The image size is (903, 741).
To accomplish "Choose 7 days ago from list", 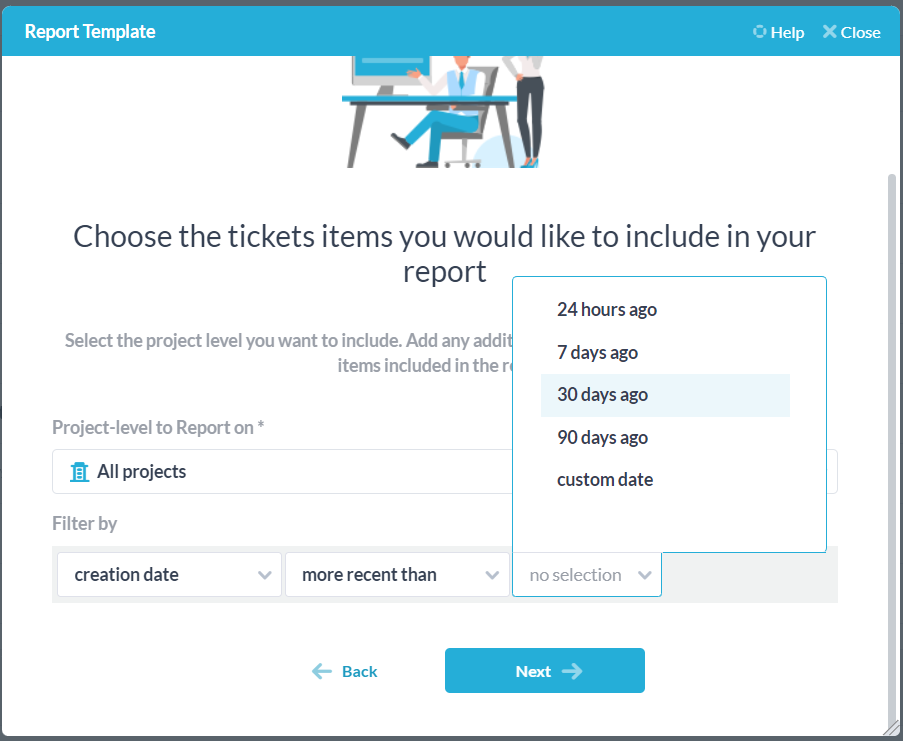I will pyautogui.click(x=597, y=352).
